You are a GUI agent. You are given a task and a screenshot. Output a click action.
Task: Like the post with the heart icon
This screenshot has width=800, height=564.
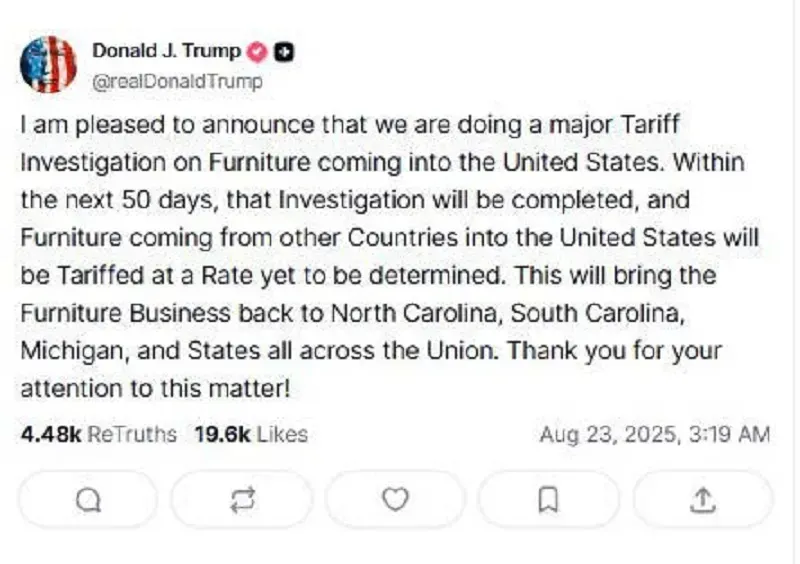[395, 500]
